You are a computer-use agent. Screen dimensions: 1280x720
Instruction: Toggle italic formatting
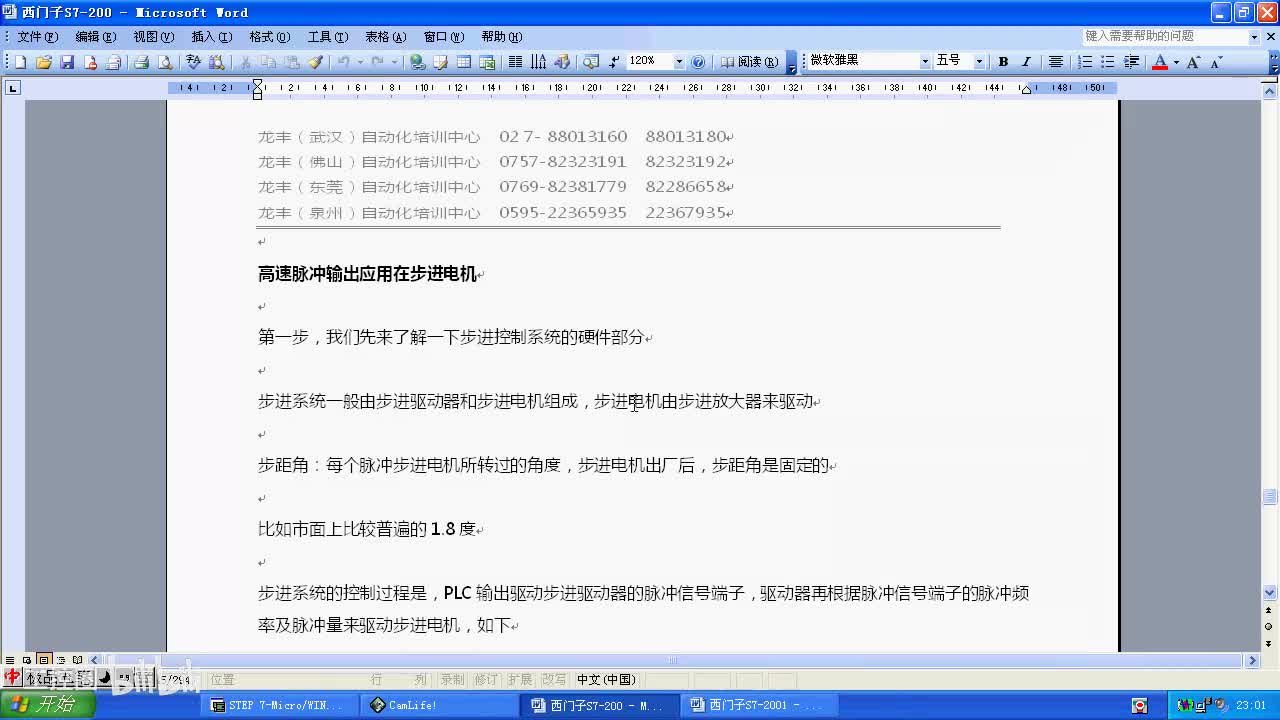pyautogui.click(x=1026, y=62)
